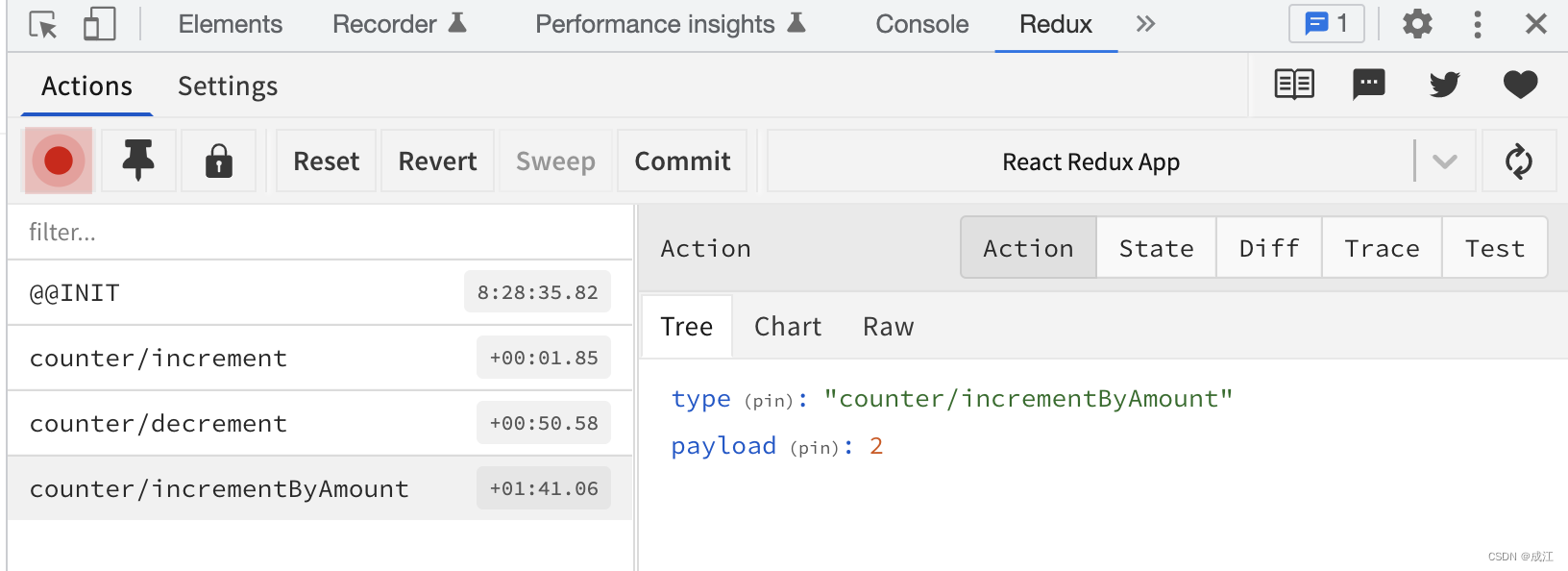Switch inspector to Trace view
The image size is (1568, 571).
[1382, 248]
